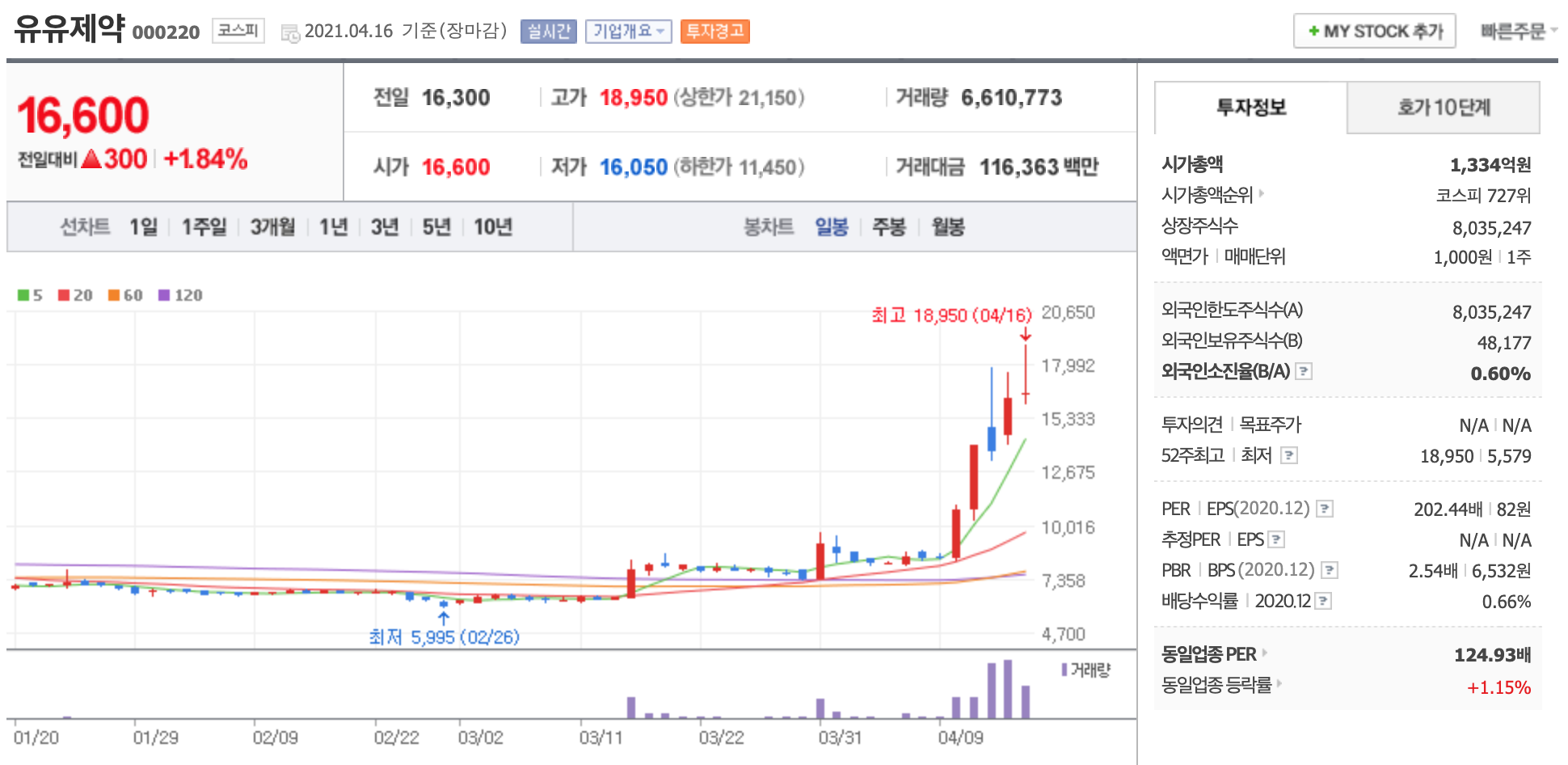Expand the 빠른주문 dropdown

coord(1519,32)
